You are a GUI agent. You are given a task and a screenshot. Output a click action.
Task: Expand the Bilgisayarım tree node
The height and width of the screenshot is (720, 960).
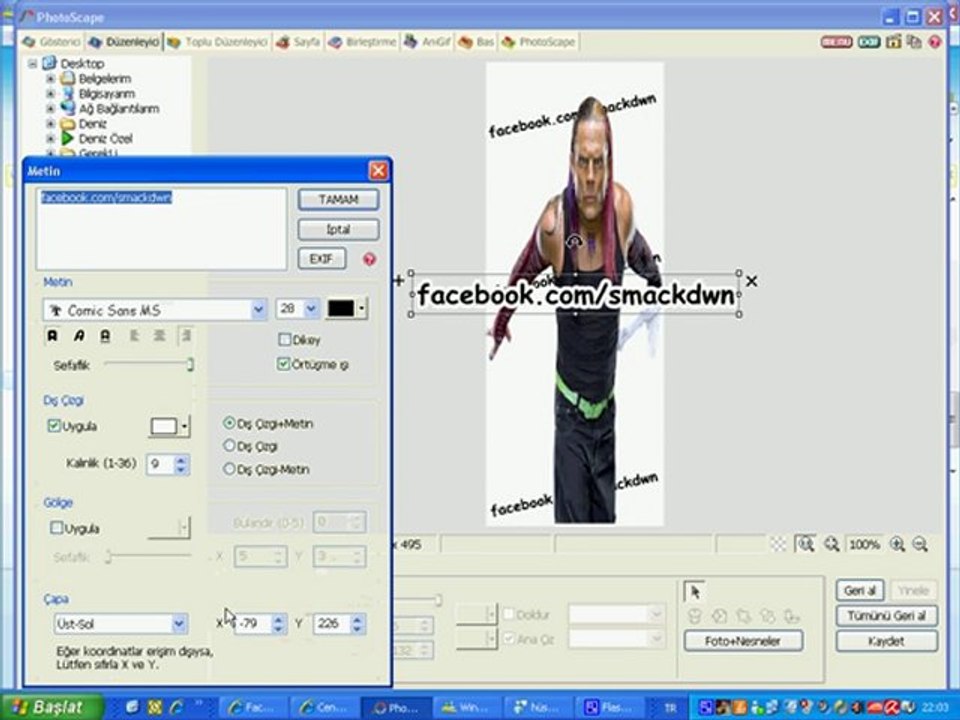(x=50, y=94)
